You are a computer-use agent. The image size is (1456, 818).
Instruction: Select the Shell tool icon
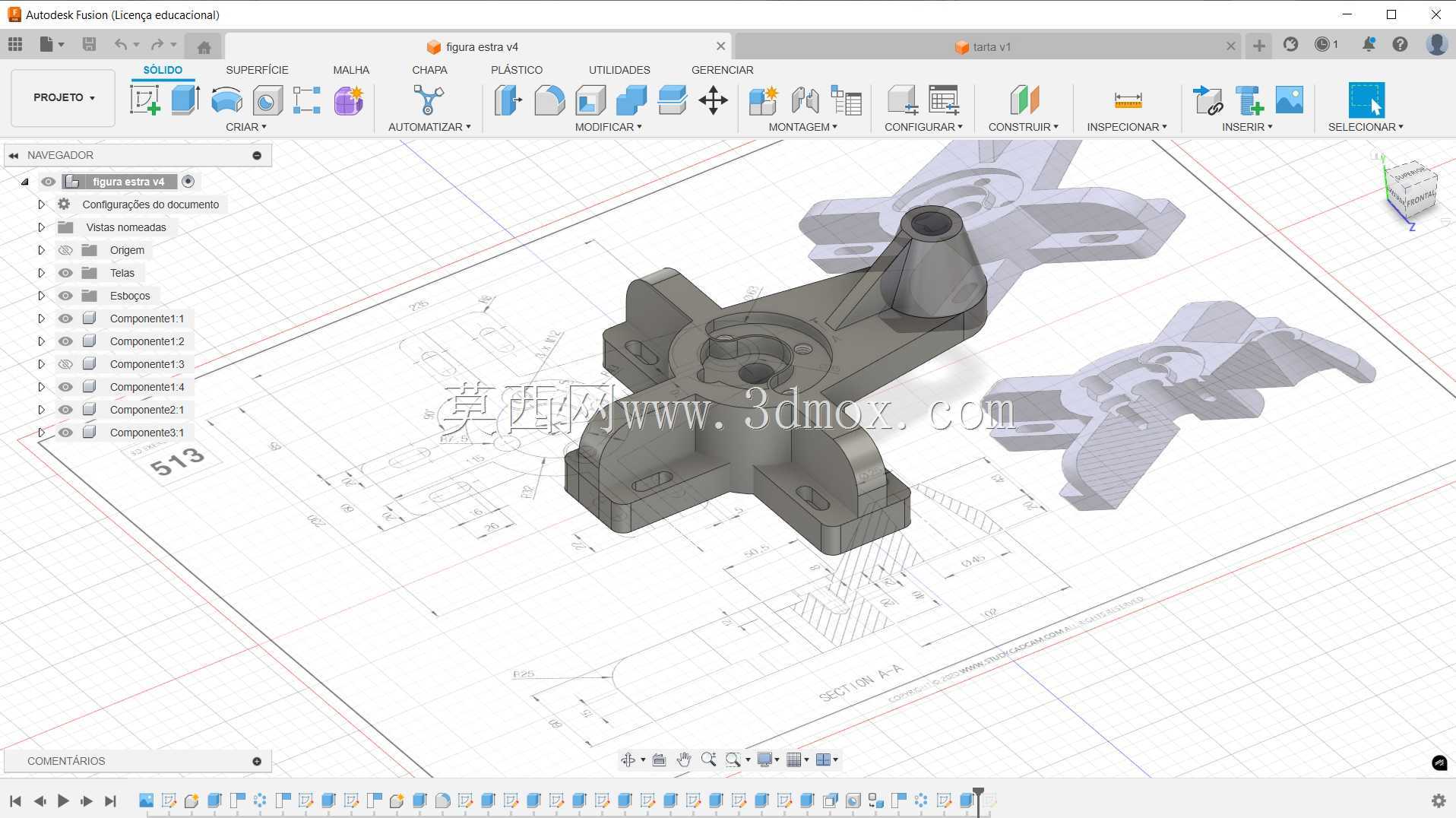590,100
